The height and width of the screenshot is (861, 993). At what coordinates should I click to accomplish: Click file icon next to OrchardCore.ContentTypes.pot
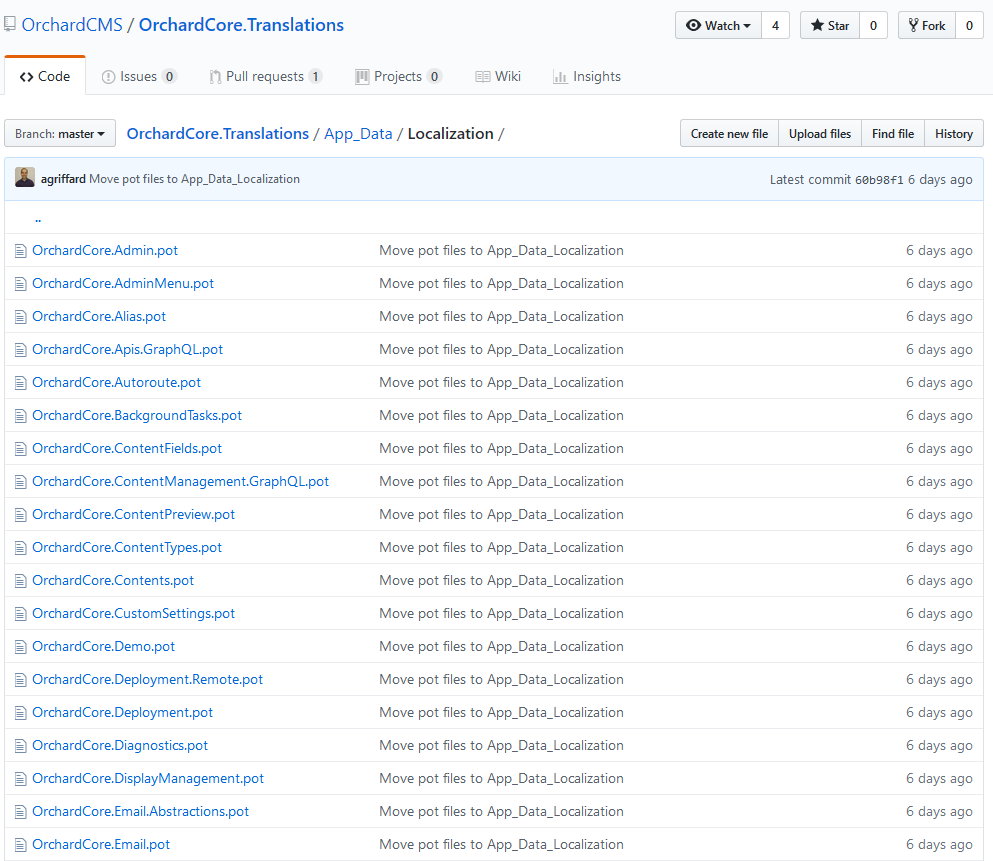point(20,548)
